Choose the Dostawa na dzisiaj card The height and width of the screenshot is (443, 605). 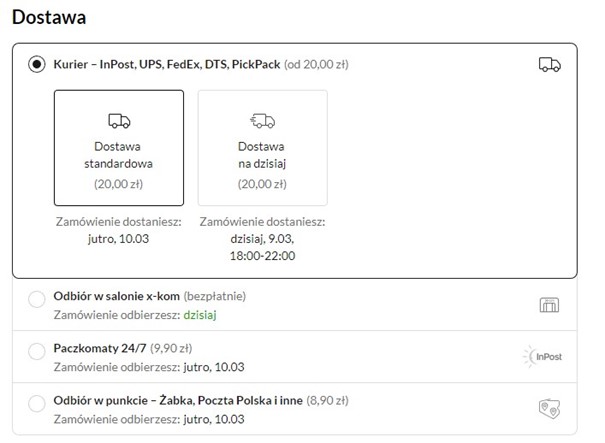coord(262,147)
